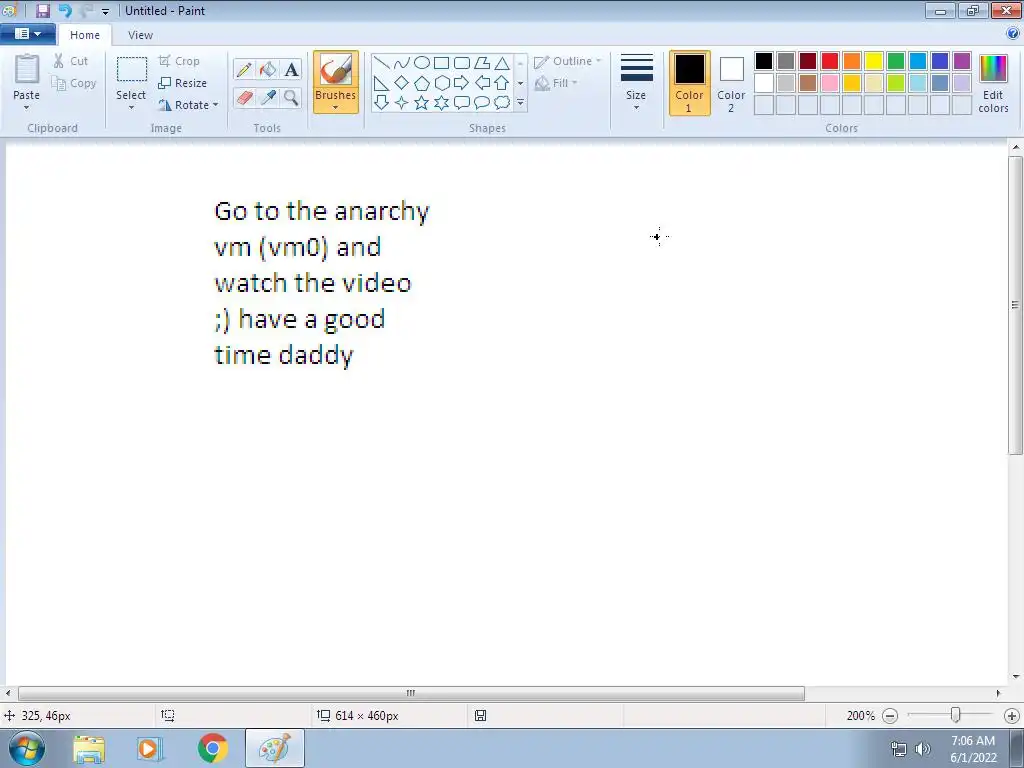
Task: Open Google Chrome from the taskbar
Action: [x=213, y=748]
